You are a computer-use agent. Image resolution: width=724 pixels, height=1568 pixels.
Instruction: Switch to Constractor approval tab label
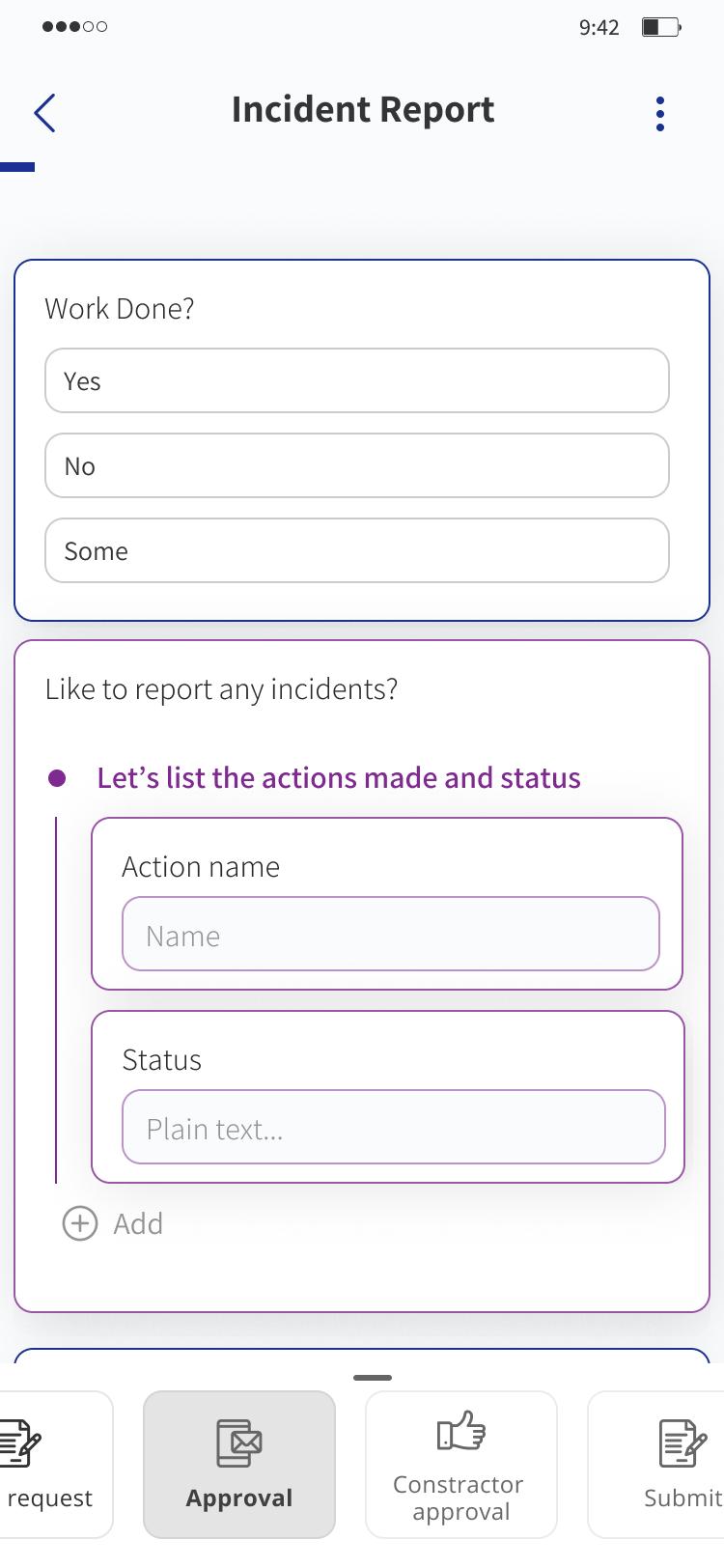pos(459,1498)
